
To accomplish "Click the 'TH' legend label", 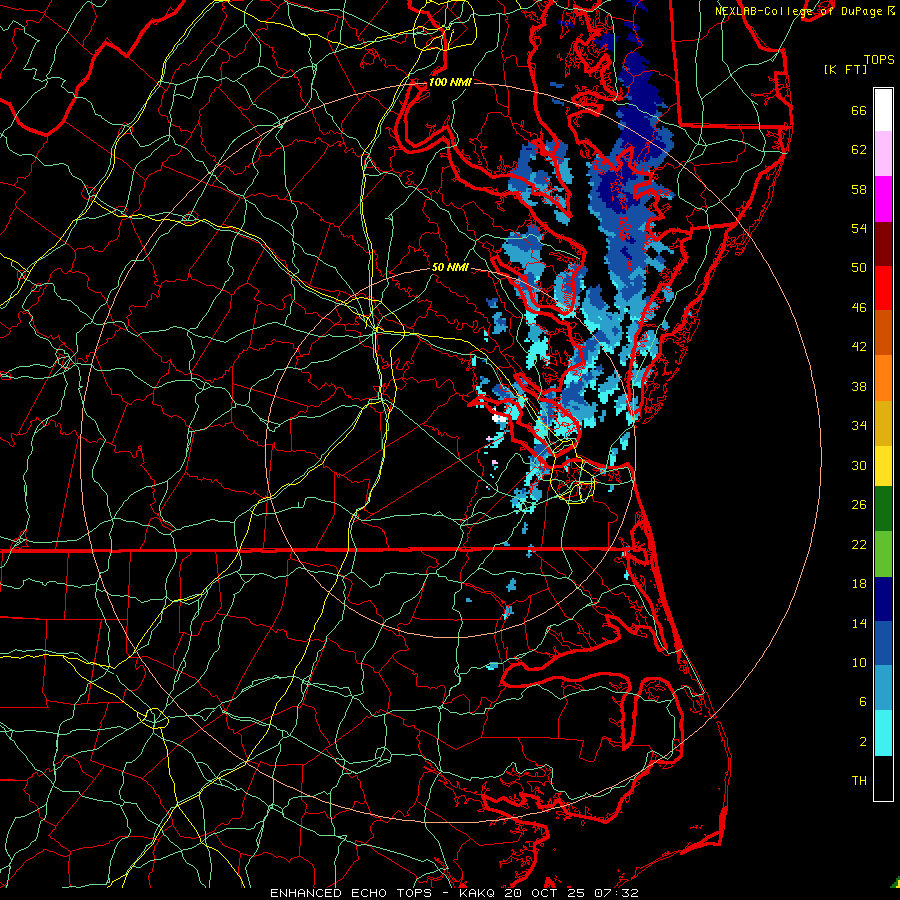I will point(859,781).
